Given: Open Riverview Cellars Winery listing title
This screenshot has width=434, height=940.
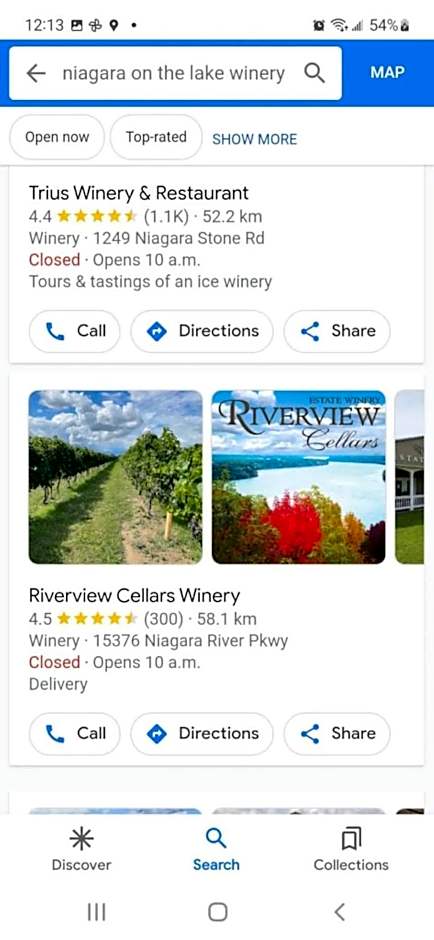Looking at the screenshot, I should [134, 595].
